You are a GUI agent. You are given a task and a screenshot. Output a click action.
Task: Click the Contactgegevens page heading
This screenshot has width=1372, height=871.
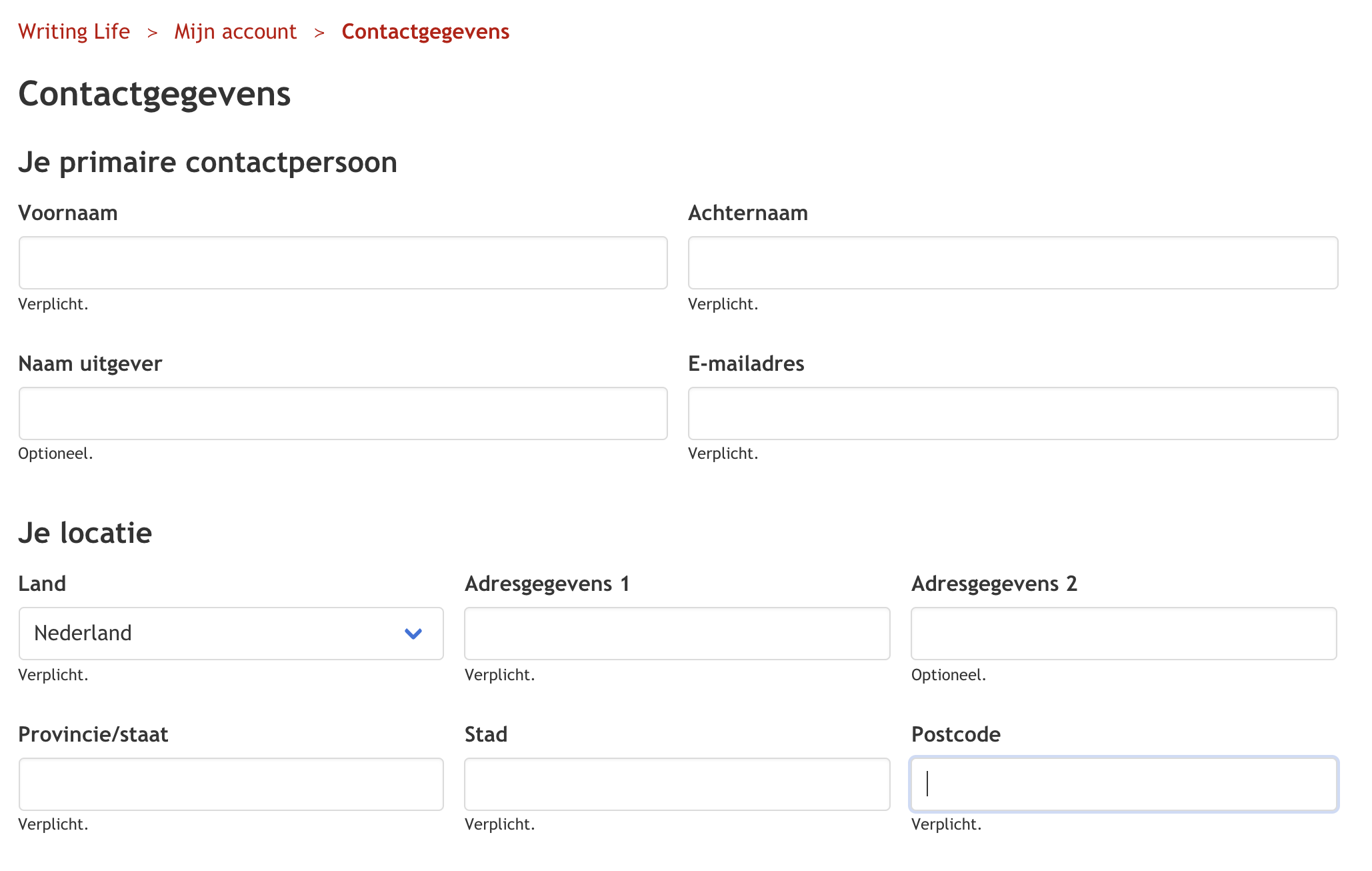click(x=154, y=94)
